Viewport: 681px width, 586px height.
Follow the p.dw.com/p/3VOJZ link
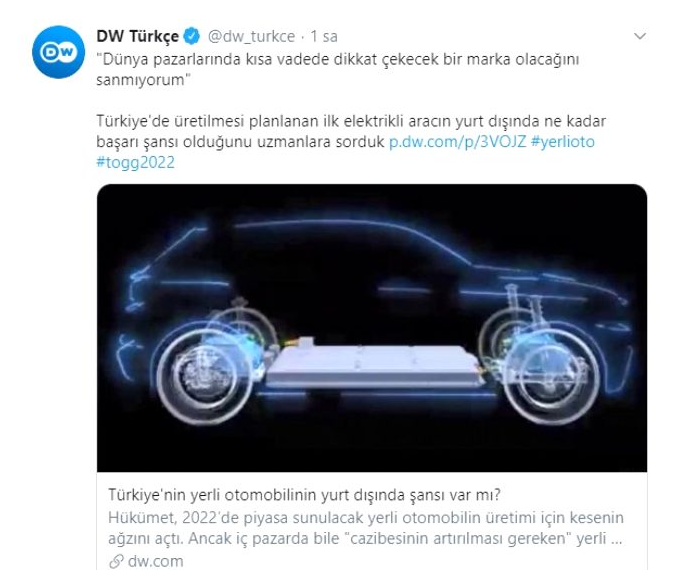point(457,142)
